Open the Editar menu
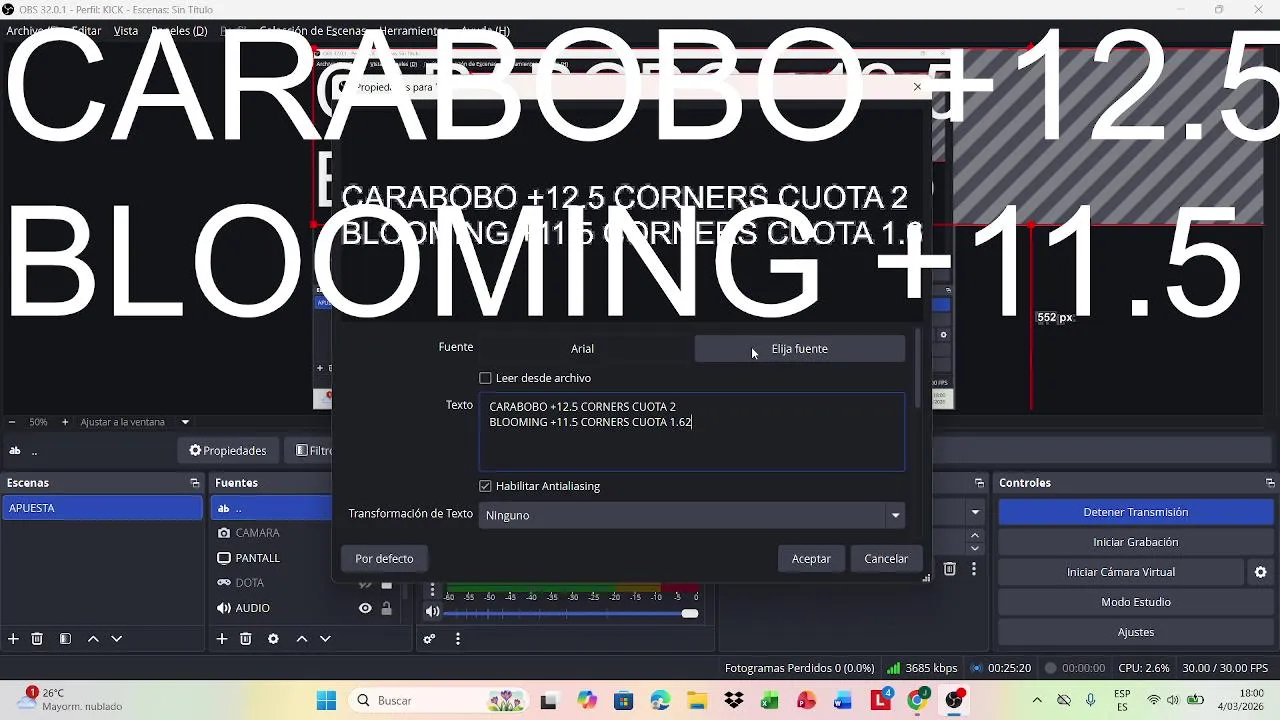 (86, 31)
